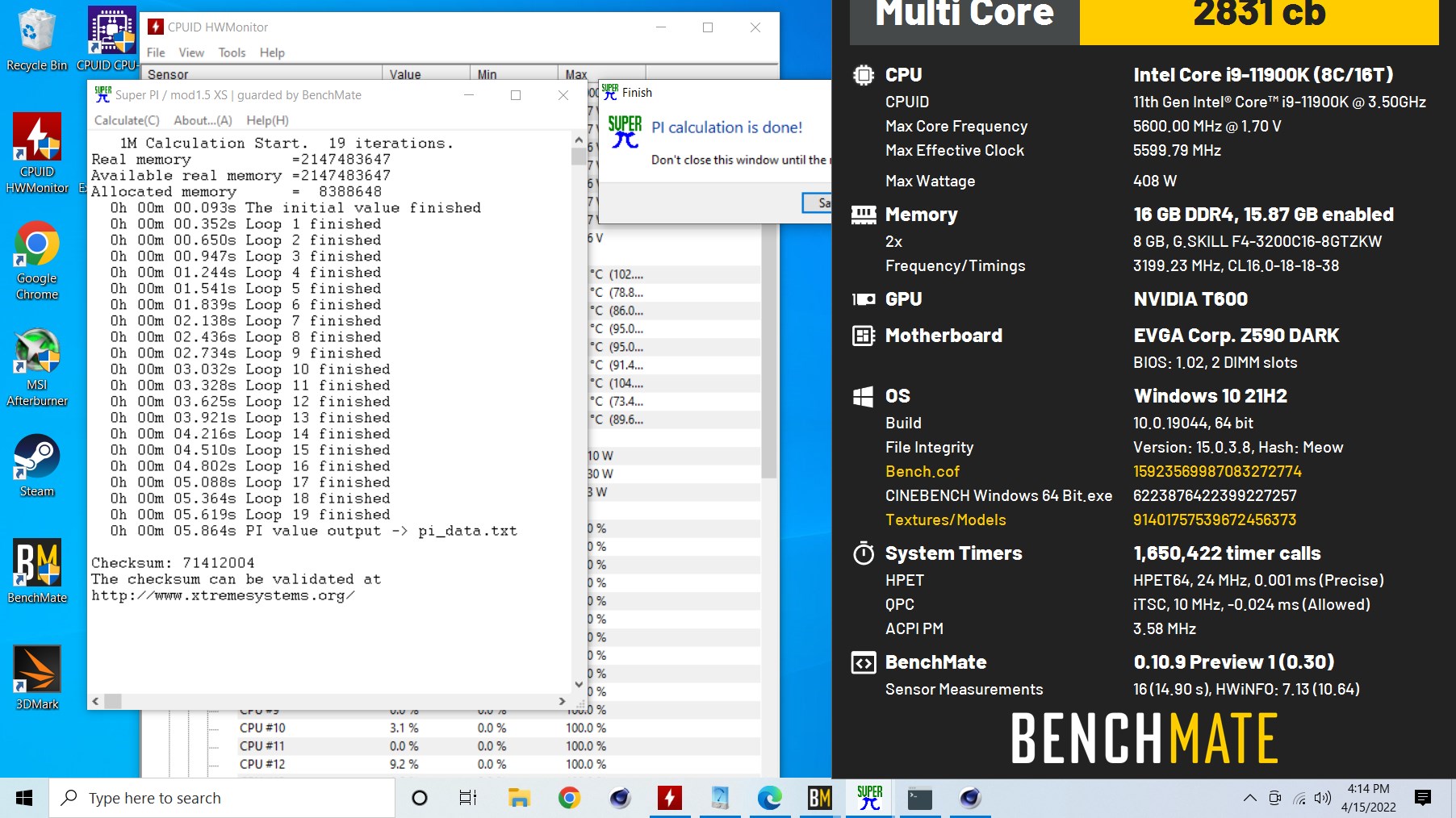Launch BenchMate from the desktop icon
The width and height of the screenshot is (1456, 818).
pyautogui.click(x=37, y=571)
